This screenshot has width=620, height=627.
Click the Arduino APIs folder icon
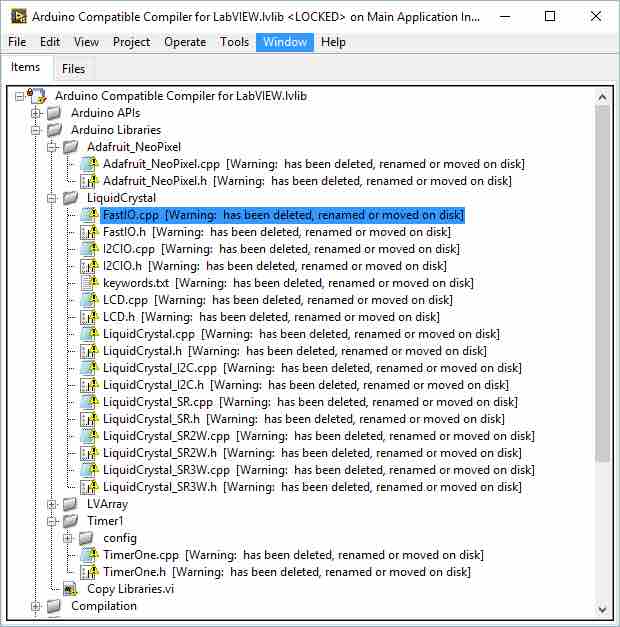pyautogui.click(x=54, y=113)
